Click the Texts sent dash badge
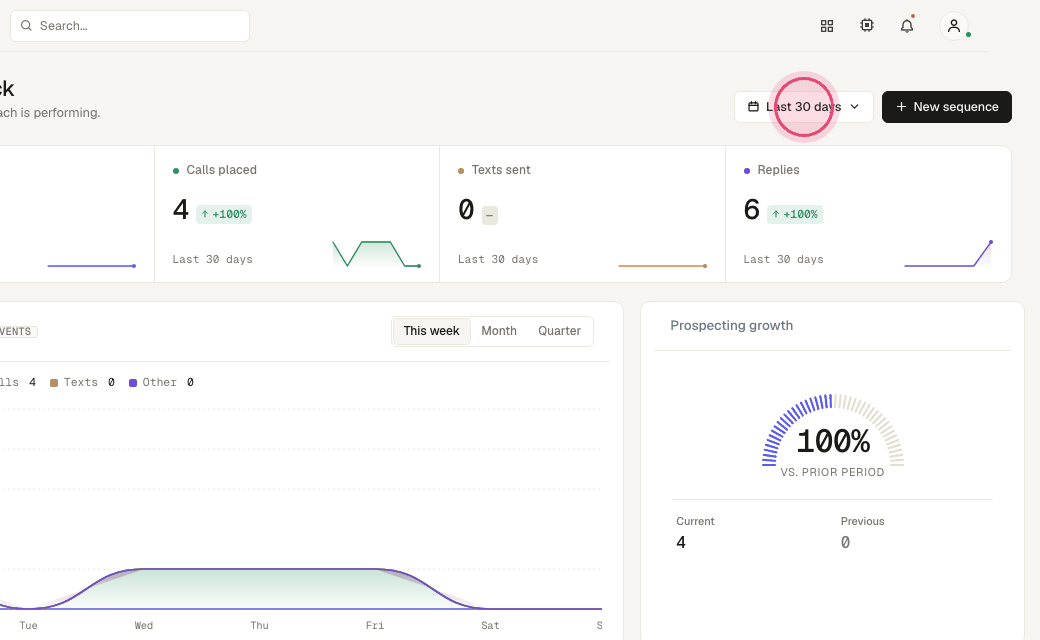This screenshot has height=640, width=1040. coord(489,215)
